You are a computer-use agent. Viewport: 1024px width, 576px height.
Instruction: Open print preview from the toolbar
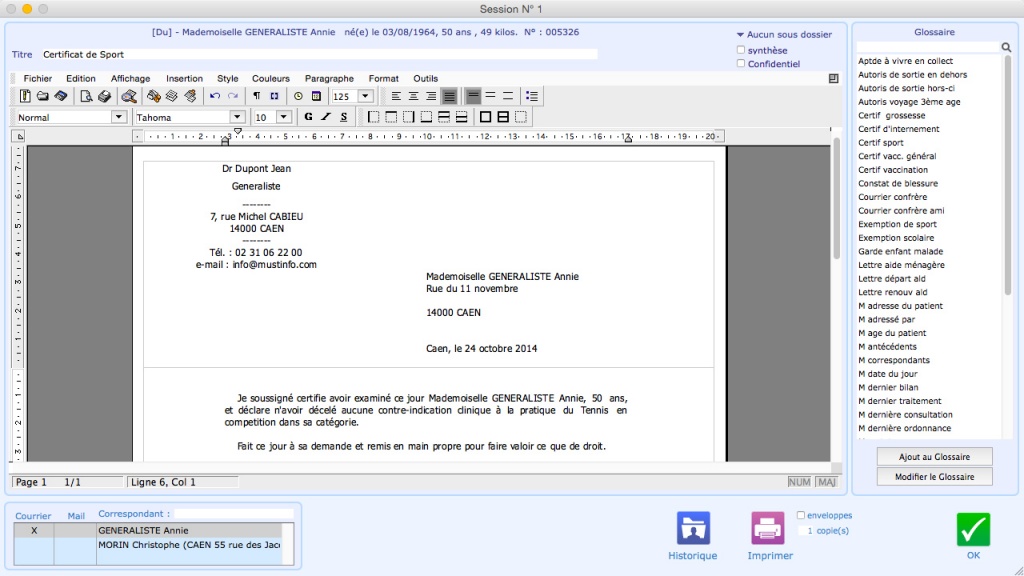[86, 96]
